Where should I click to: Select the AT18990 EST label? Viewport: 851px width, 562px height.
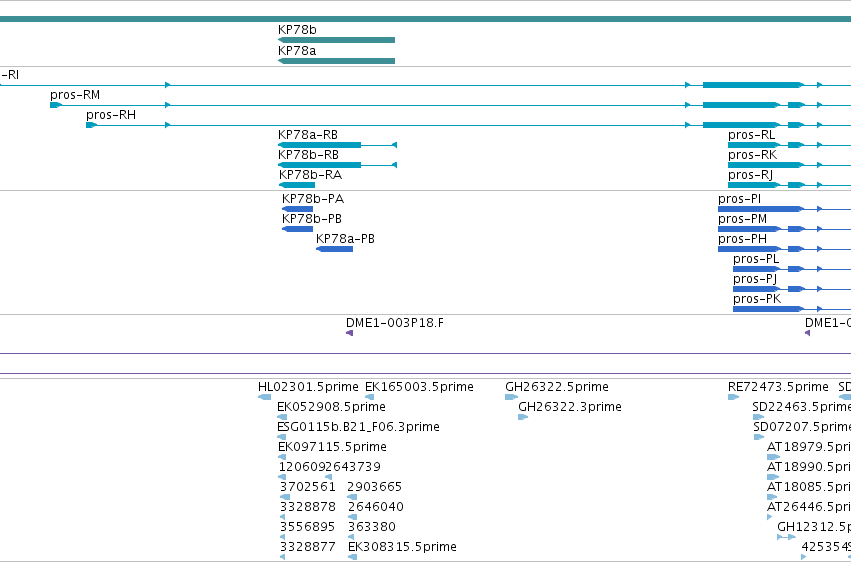[809, 467]
